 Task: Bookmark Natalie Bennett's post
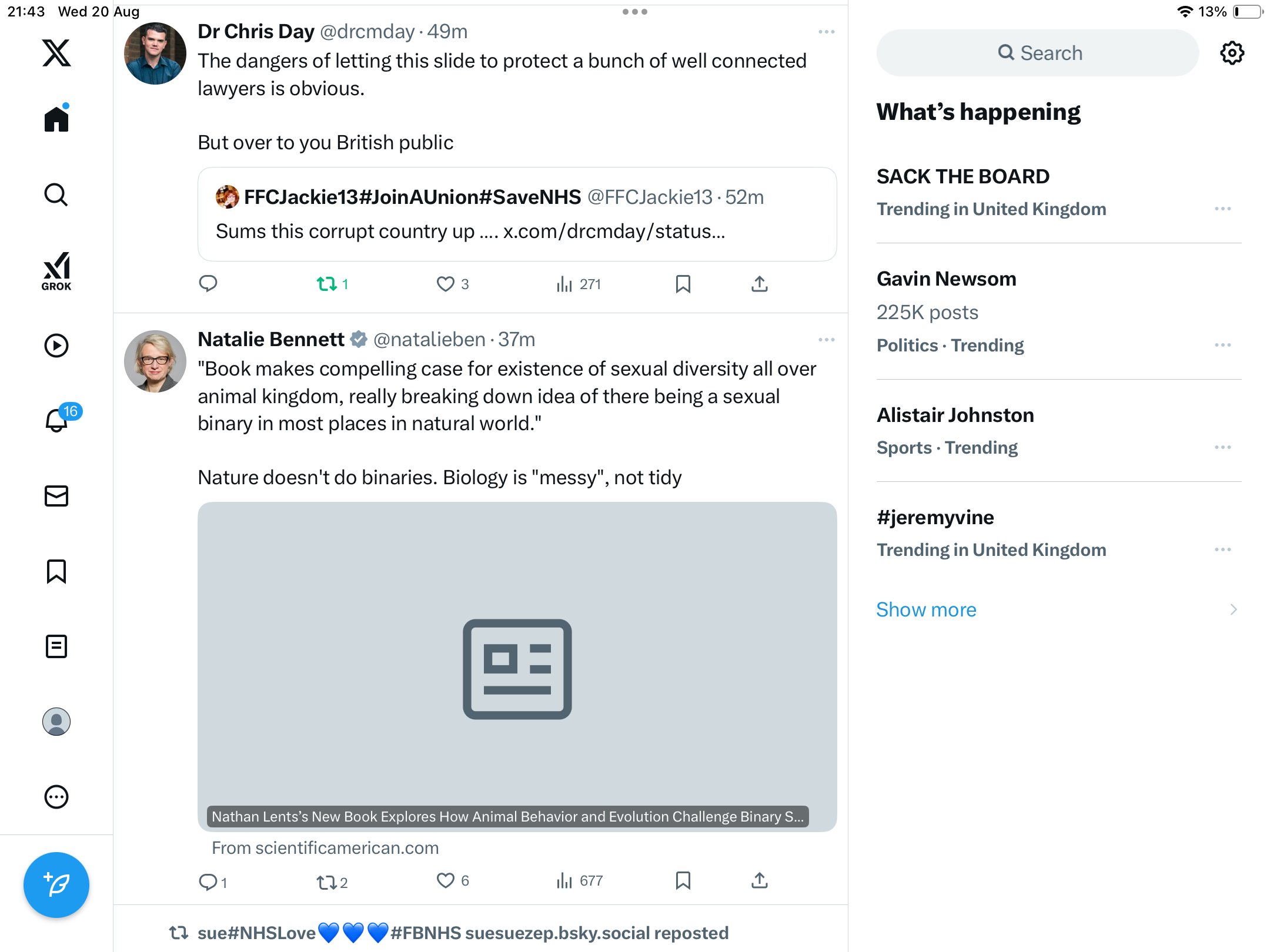[x=683, y=880]
